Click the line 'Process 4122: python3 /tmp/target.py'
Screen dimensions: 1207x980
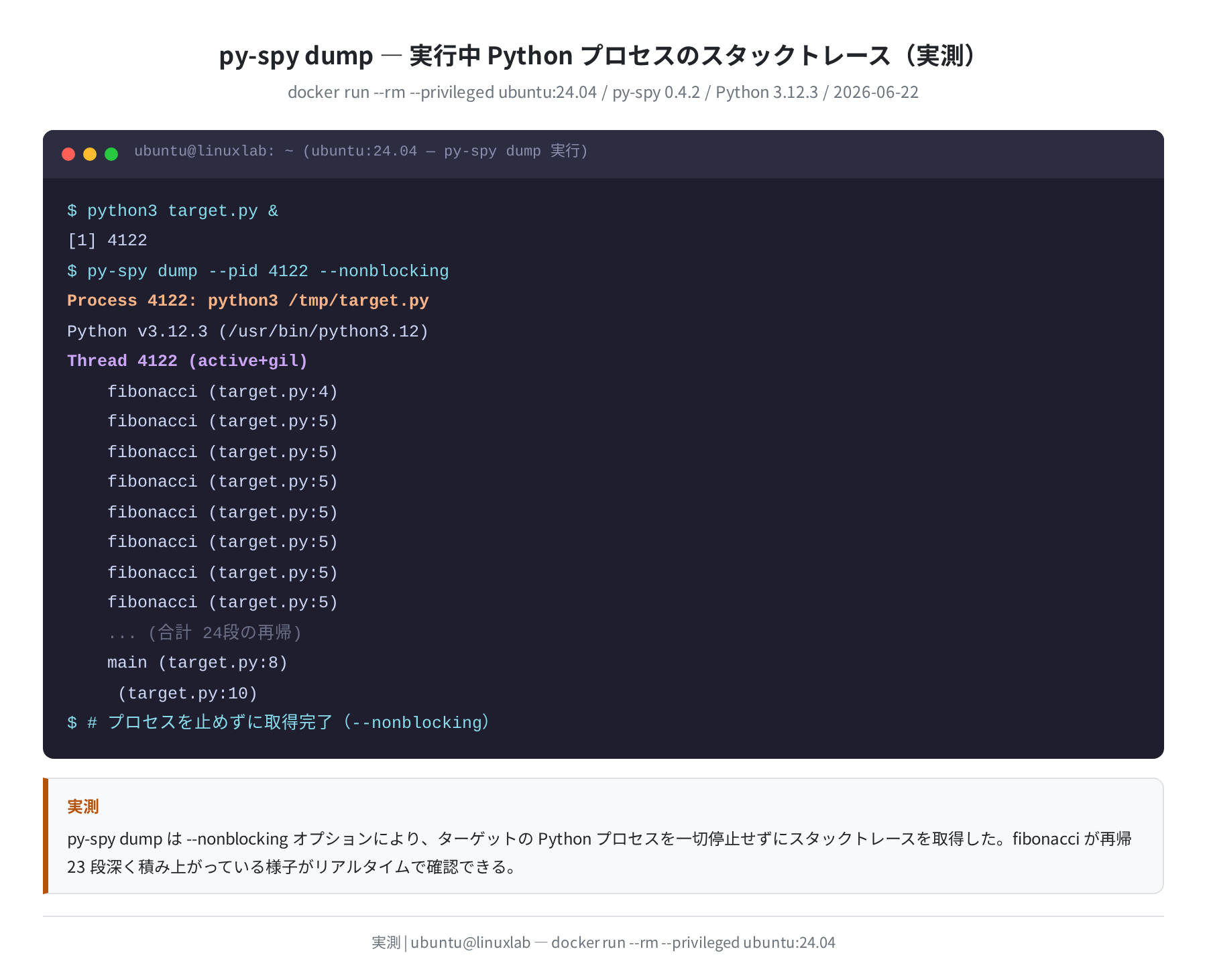(247, 301)
